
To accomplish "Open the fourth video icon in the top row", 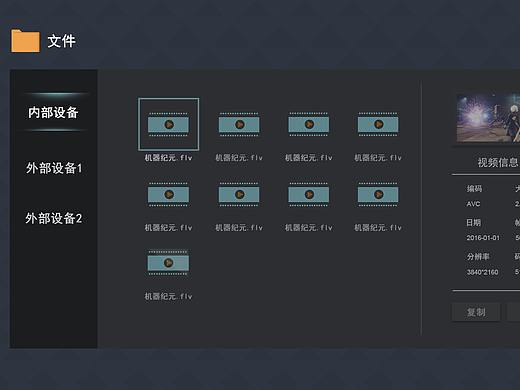I will [378, 124].
